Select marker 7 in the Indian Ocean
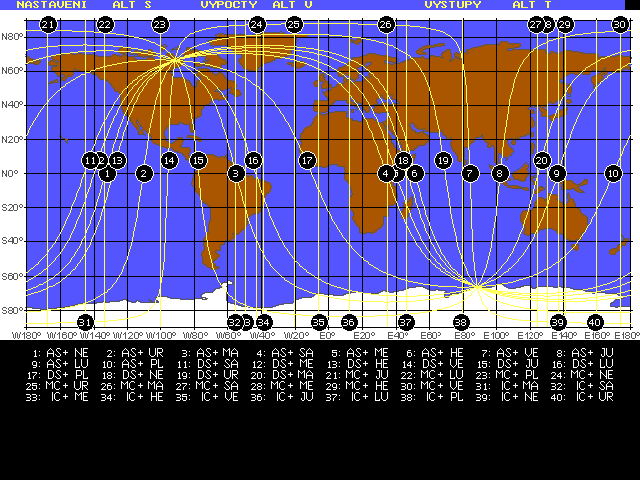 tap(469, 173)
